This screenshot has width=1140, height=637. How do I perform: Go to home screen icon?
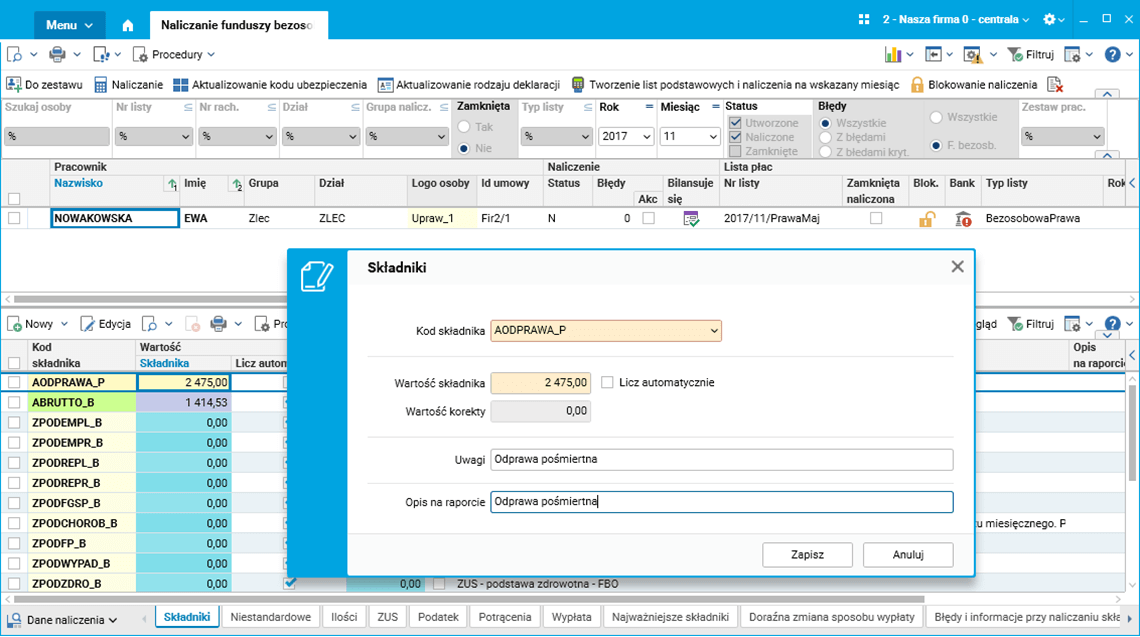(128, 25)
